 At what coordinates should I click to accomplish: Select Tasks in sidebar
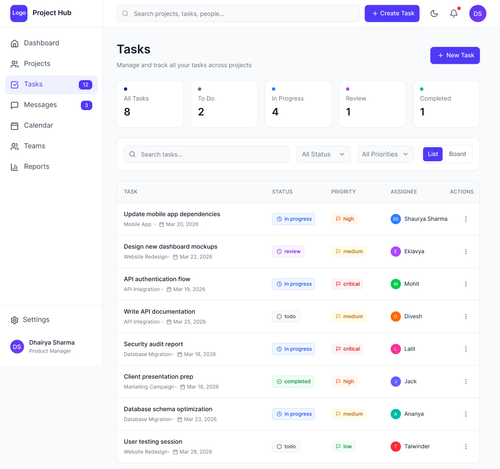(x=51, y=84)
